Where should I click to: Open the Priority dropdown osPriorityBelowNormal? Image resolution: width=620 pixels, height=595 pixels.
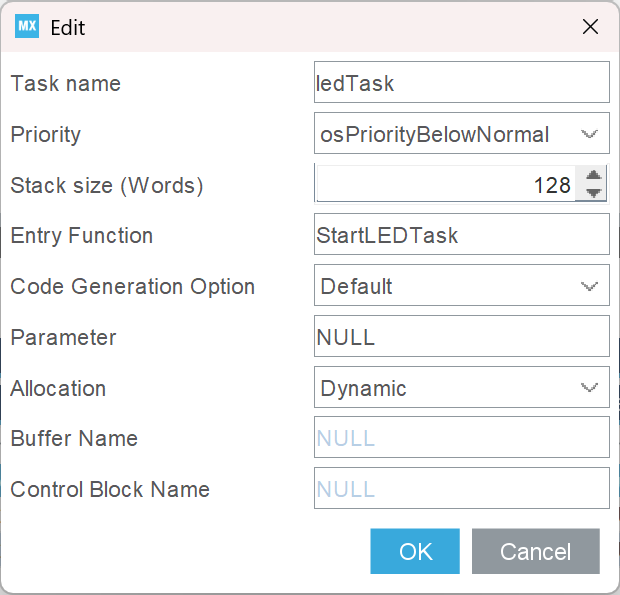point(461,133)
